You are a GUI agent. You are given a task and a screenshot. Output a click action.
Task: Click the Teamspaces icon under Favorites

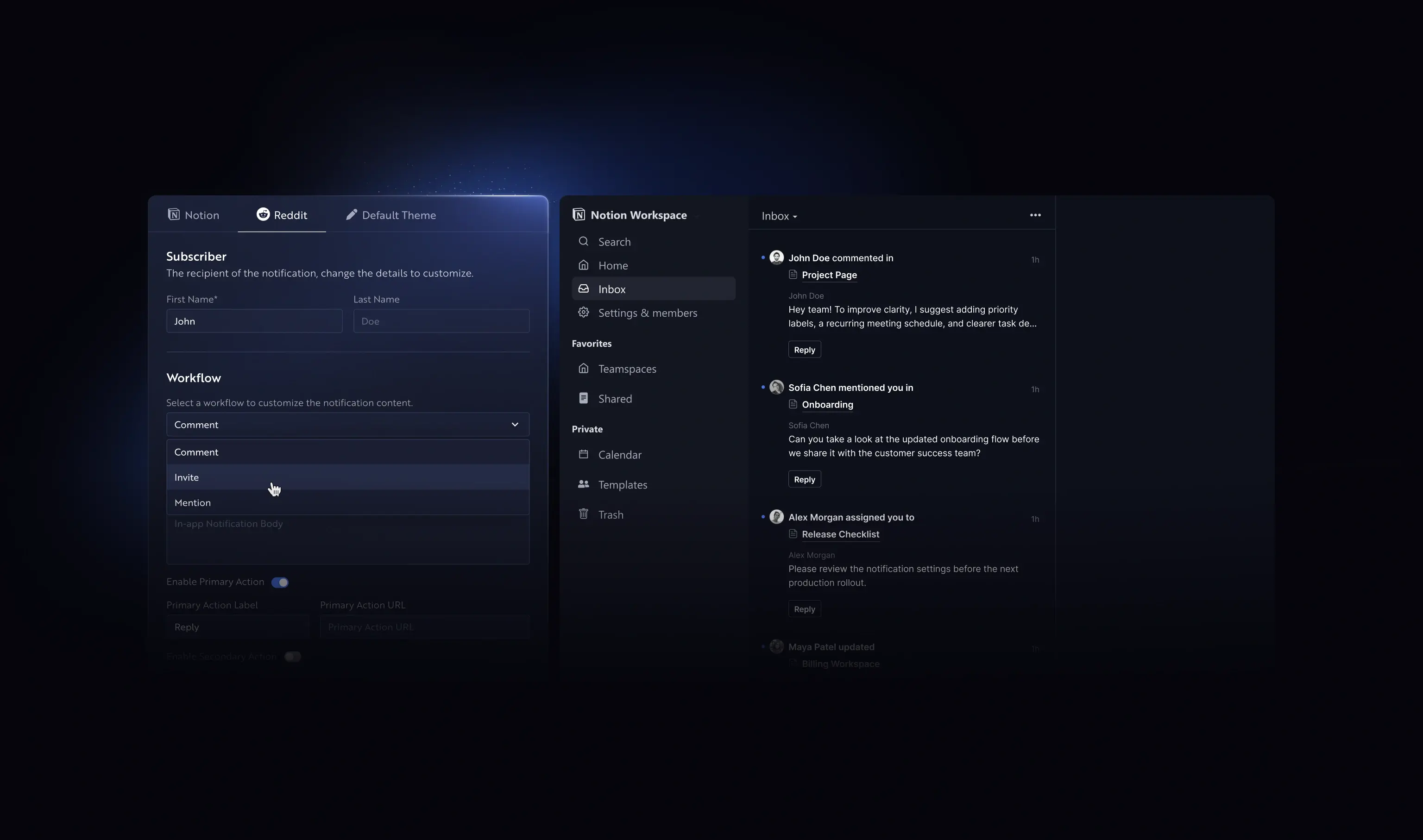583,369
